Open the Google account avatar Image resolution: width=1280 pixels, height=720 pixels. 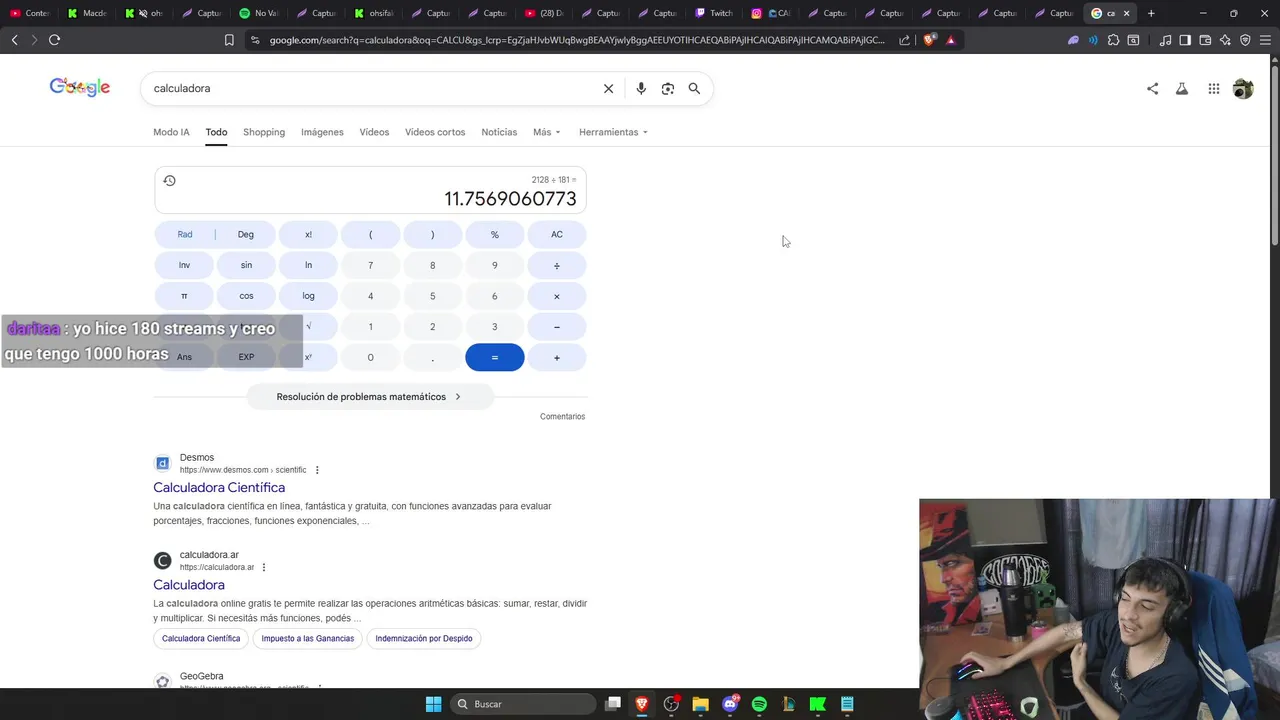pyautogui.click(x=1243, y=88)
